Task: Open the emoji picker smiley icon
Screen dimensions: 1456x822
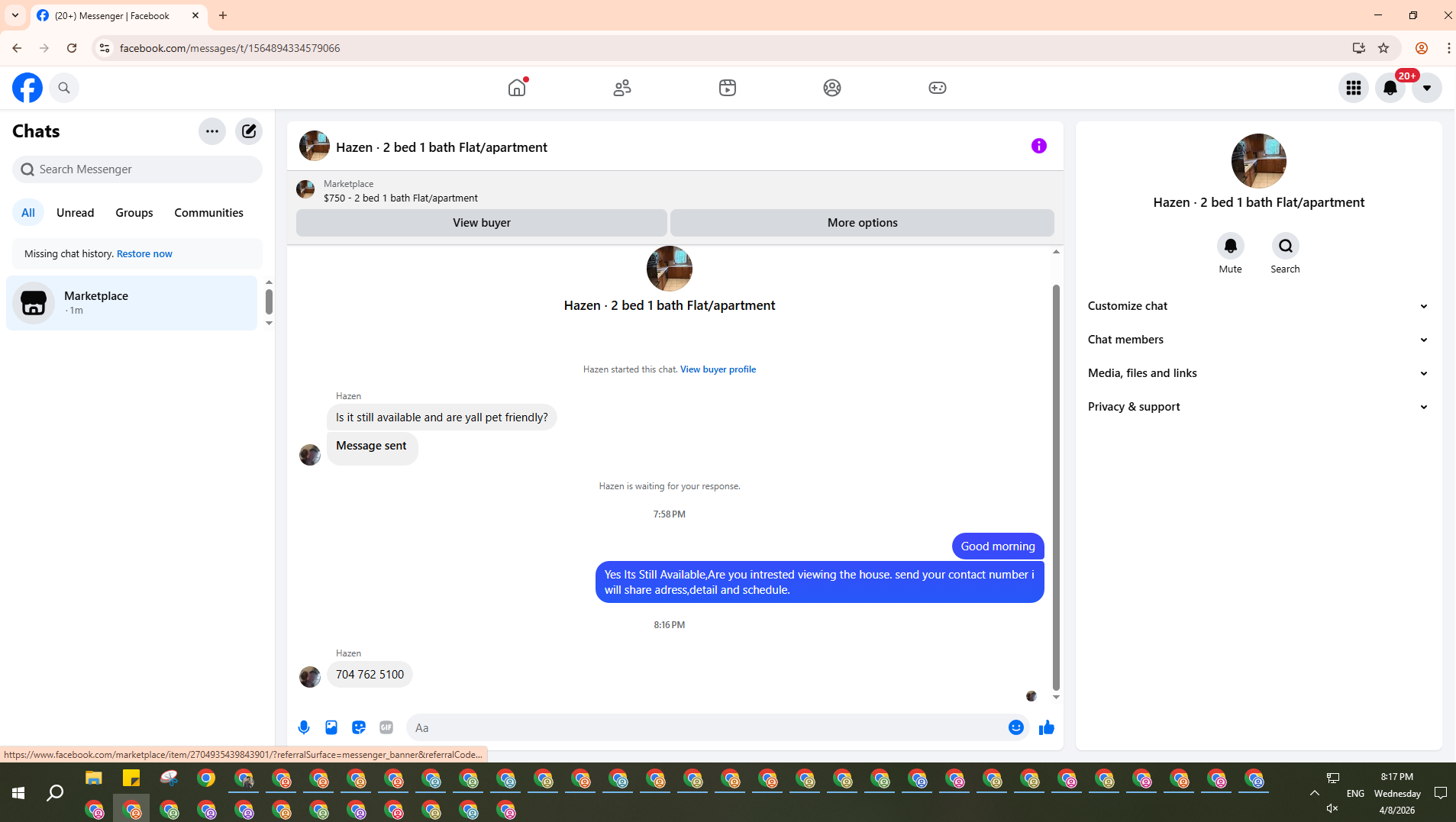Action: [1015, 728]
